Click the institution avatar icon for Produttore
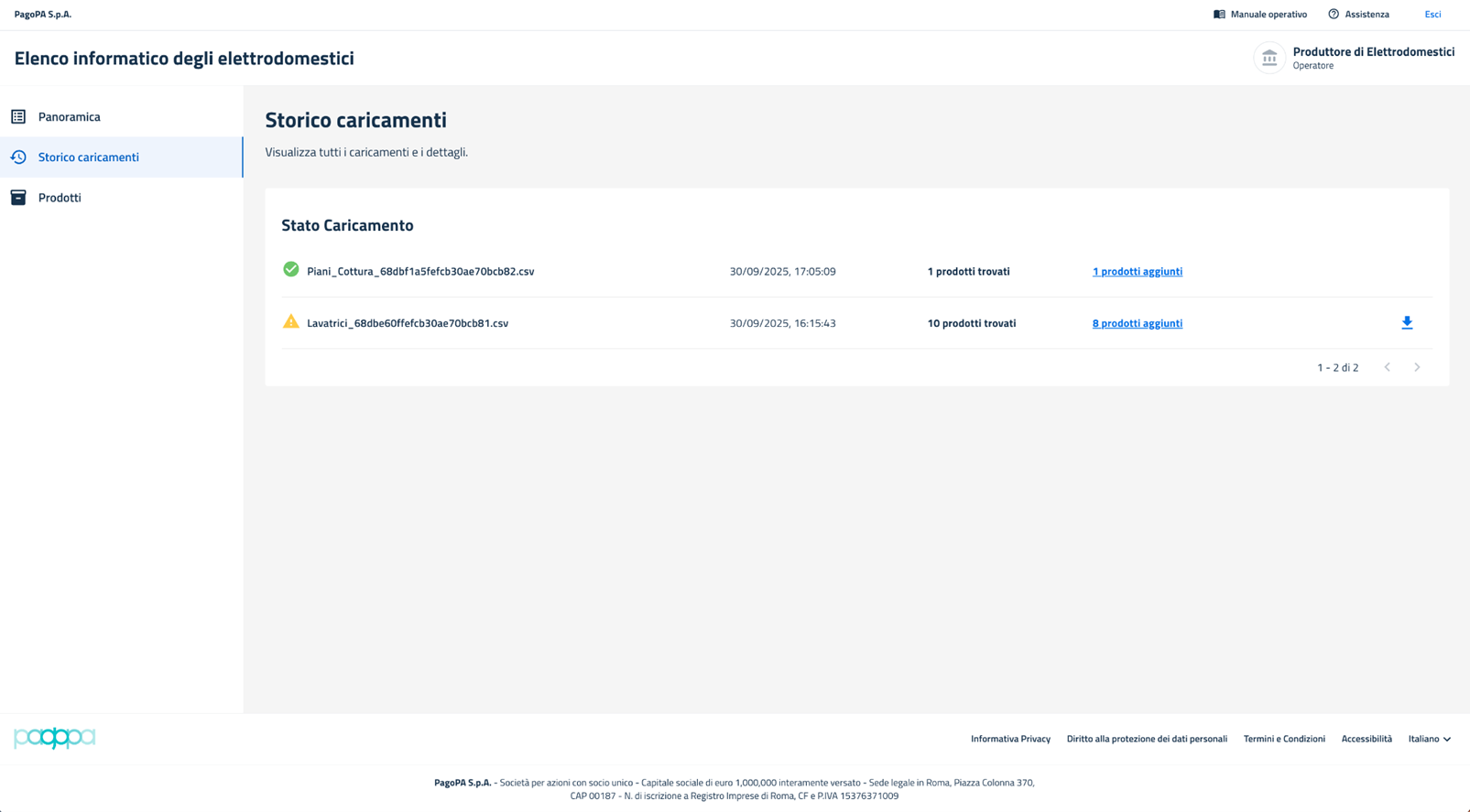This screenshot has height=812, width=1470. pos(1269,58)
